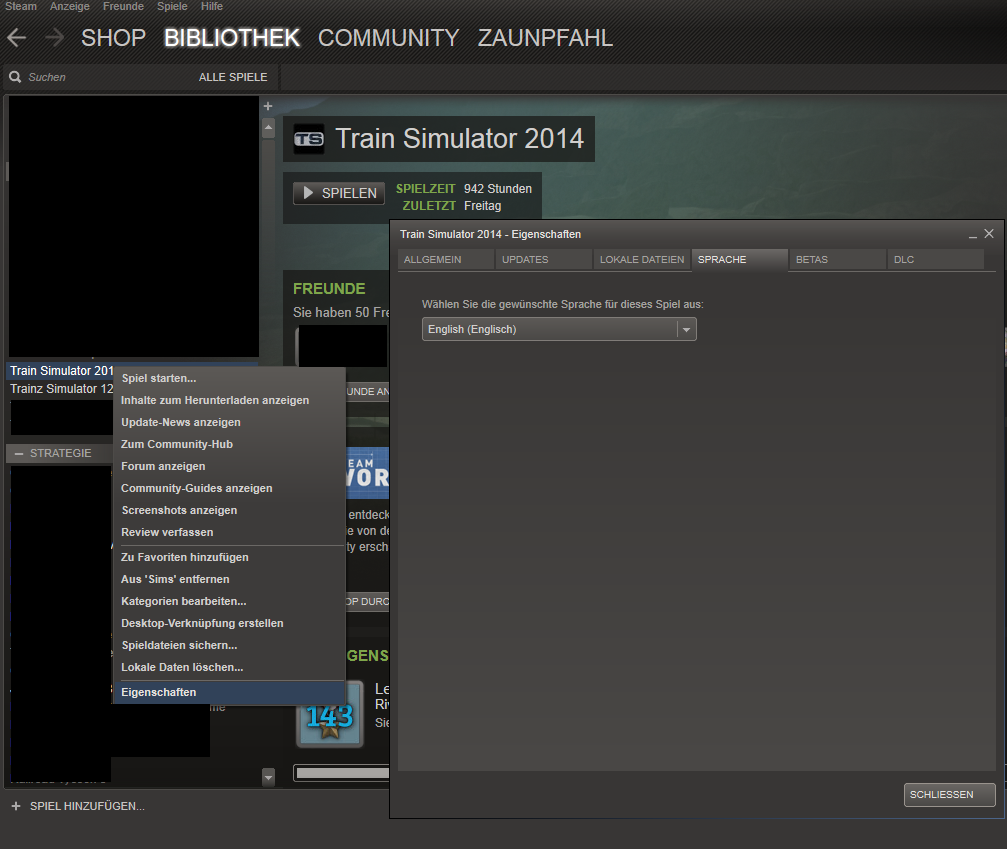Choose 'Update-News anzeigen'

pos(229,422)
